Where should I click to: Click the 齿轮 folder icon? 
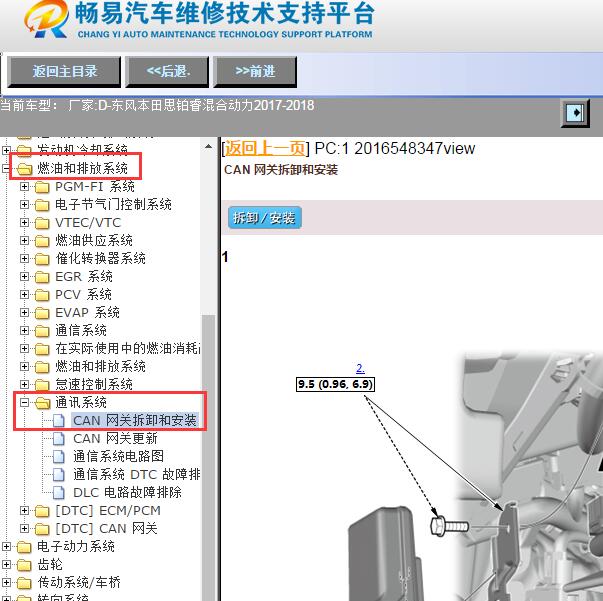click(24, 565)
